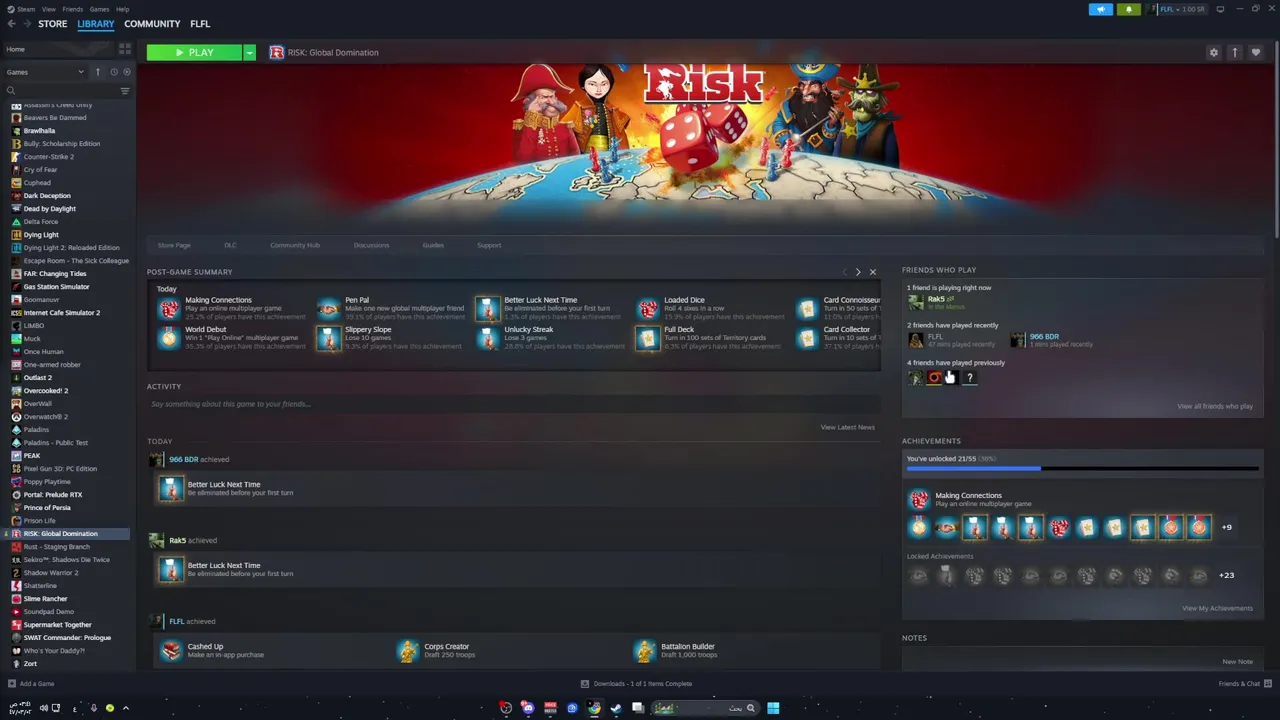
Task: Open the announcements megaphone icon
Action: click(x=1100, y=9)
